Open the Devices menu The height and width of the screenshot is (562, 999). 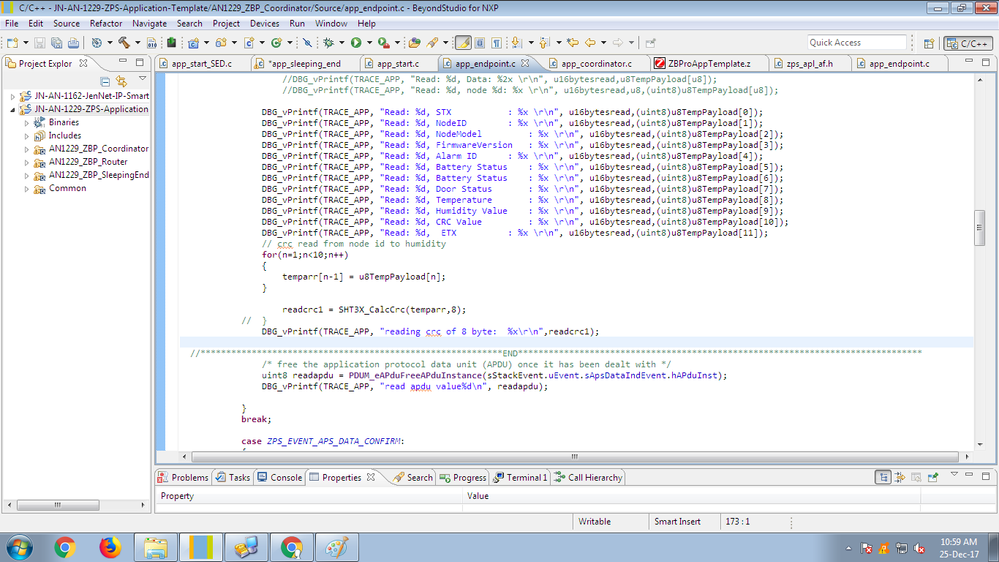[x=264, y=24]
